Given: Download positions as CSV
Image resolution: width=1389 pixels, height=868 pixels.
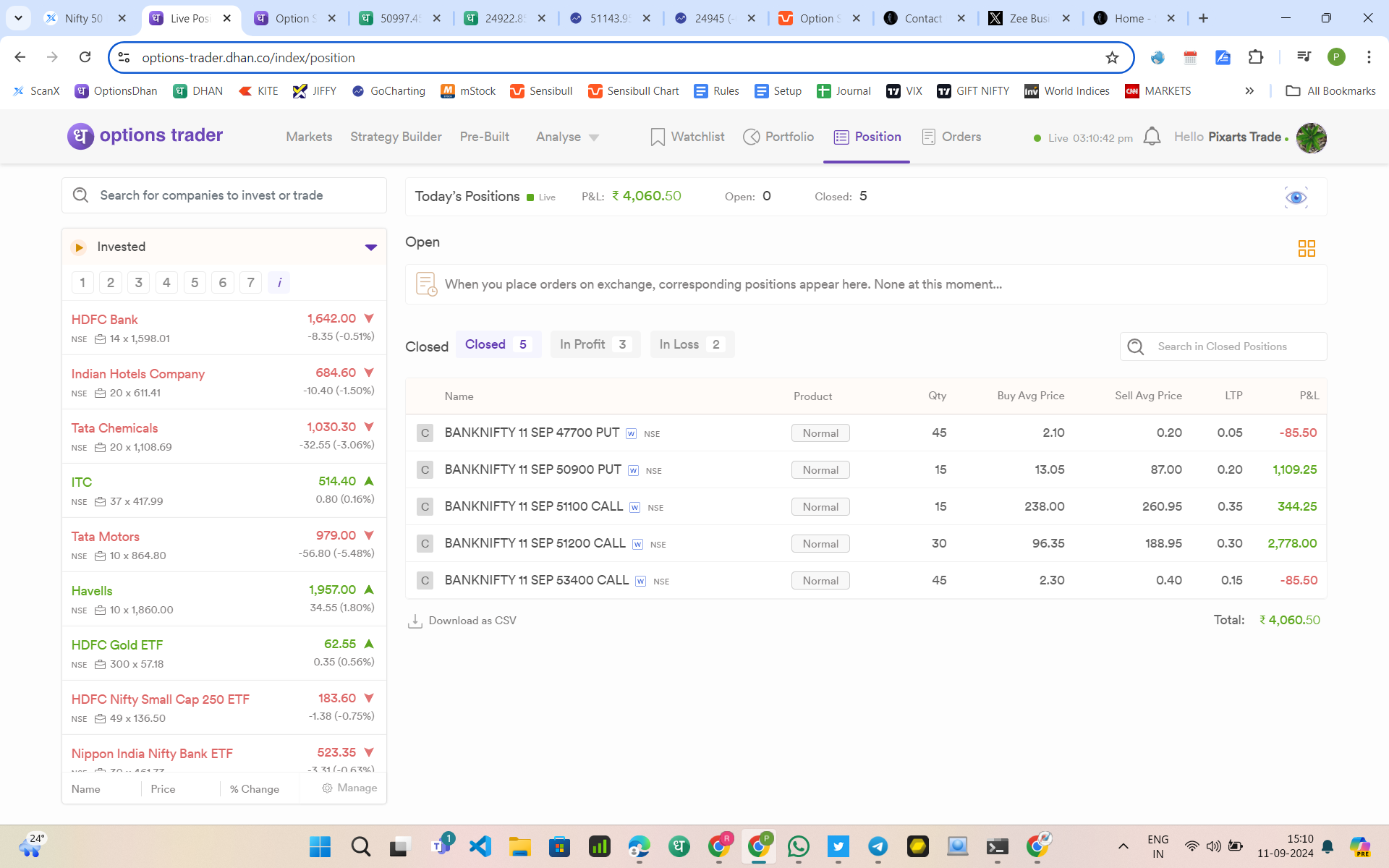Looking at the screenshot, I should tap(462, 621).
